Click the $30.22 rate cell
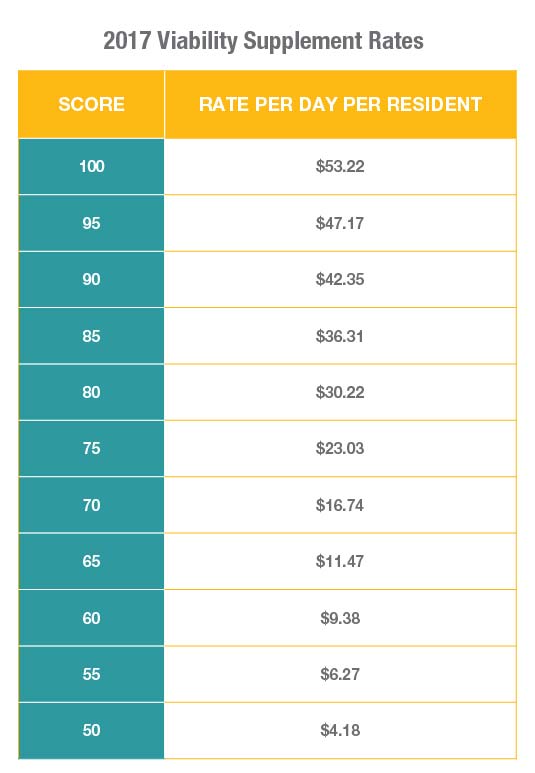Viewport: 535px width, 773px height. (340, 392)
